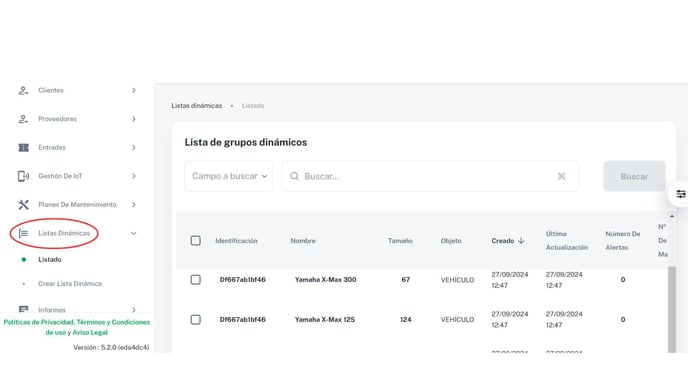Check the Yamaha X-Max 125 row checkbox
The width and height of the screenshot is (688, 387).
tap(196, 319)
